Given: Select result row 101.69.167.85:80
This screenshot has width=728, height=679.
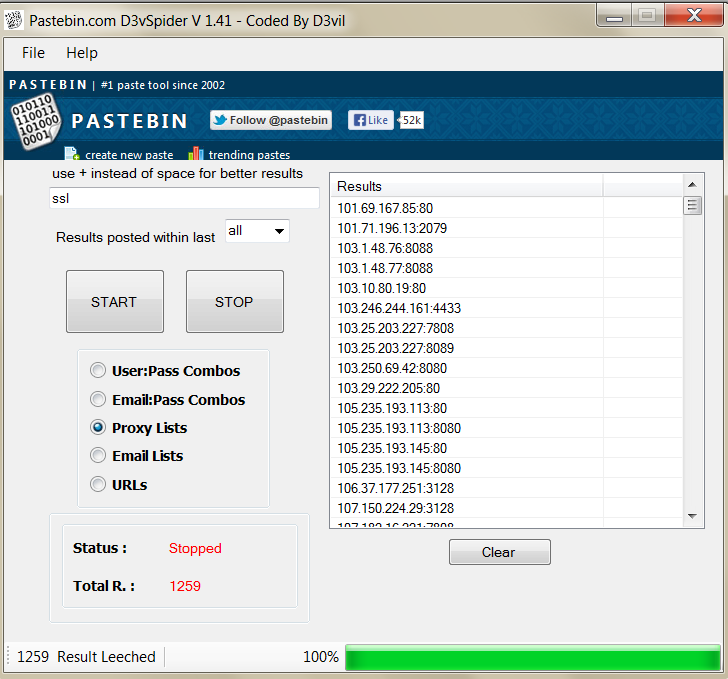Looking at the screenshot, I should (x=507, y=208).
